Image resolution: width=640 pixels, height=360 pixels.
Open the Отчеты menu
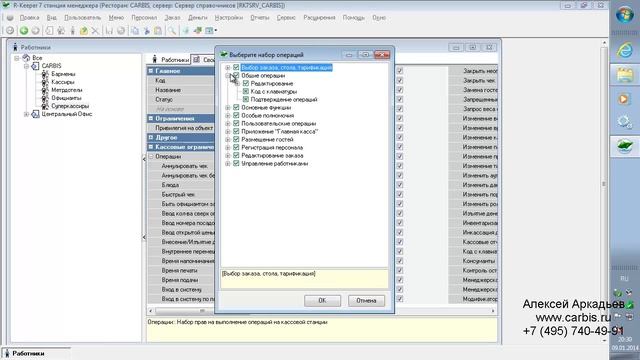pyautogui.click(x=260, y=18)
